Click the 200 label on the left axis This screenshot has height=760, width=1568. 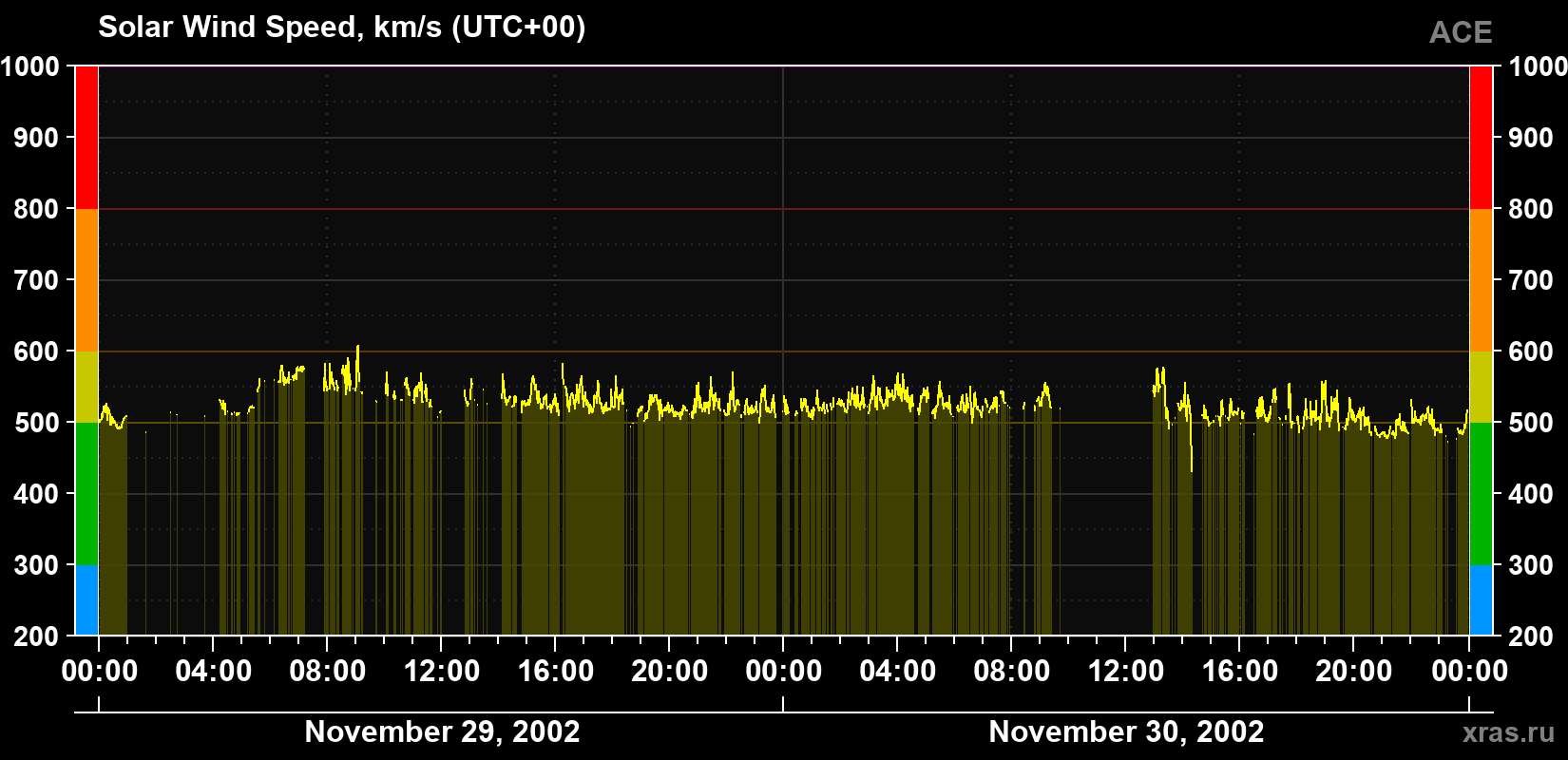[x=36, y=636]
